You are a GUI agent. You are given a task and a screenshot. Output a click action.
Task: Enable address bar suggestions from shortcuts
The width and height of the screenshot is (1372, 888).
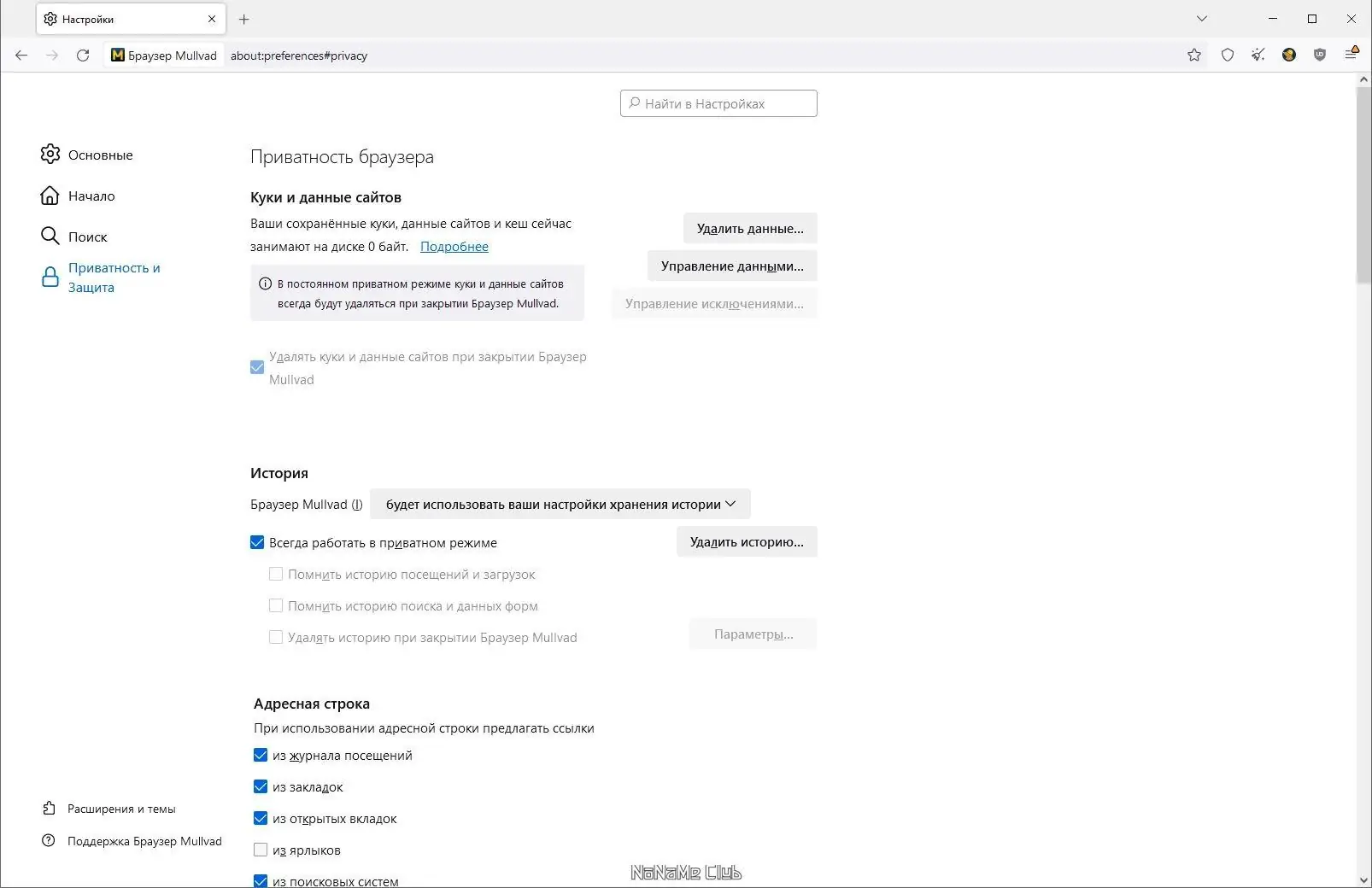[x=261, y=850]
